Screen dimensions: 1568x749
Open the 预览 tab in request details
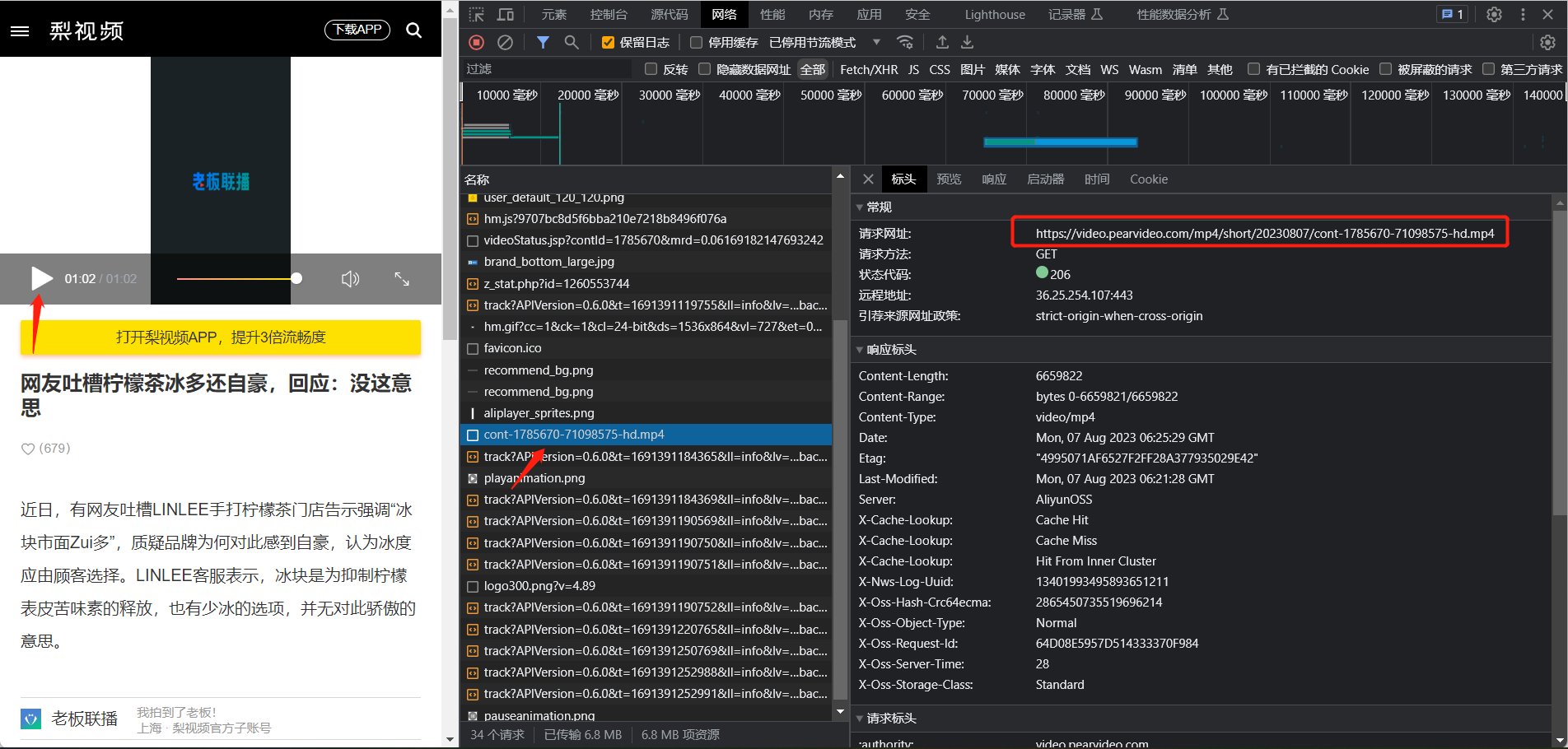[x=949, y=179]
